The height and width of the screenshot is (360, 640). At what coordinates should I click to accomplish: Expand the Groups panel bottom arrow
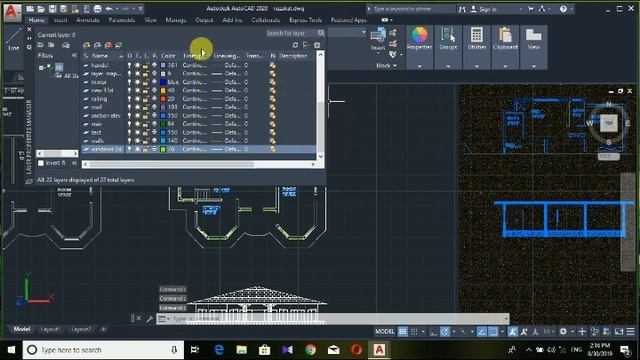click(448, 66)
